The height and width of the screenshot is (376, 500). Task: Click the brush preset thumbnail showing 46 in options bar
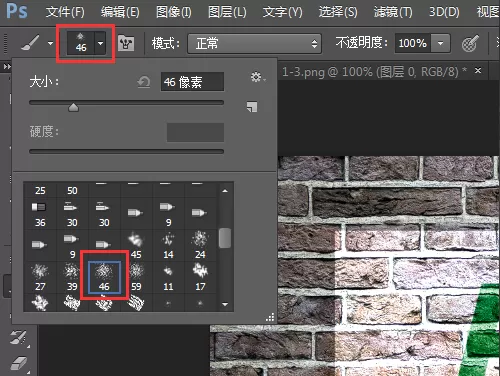81,43
